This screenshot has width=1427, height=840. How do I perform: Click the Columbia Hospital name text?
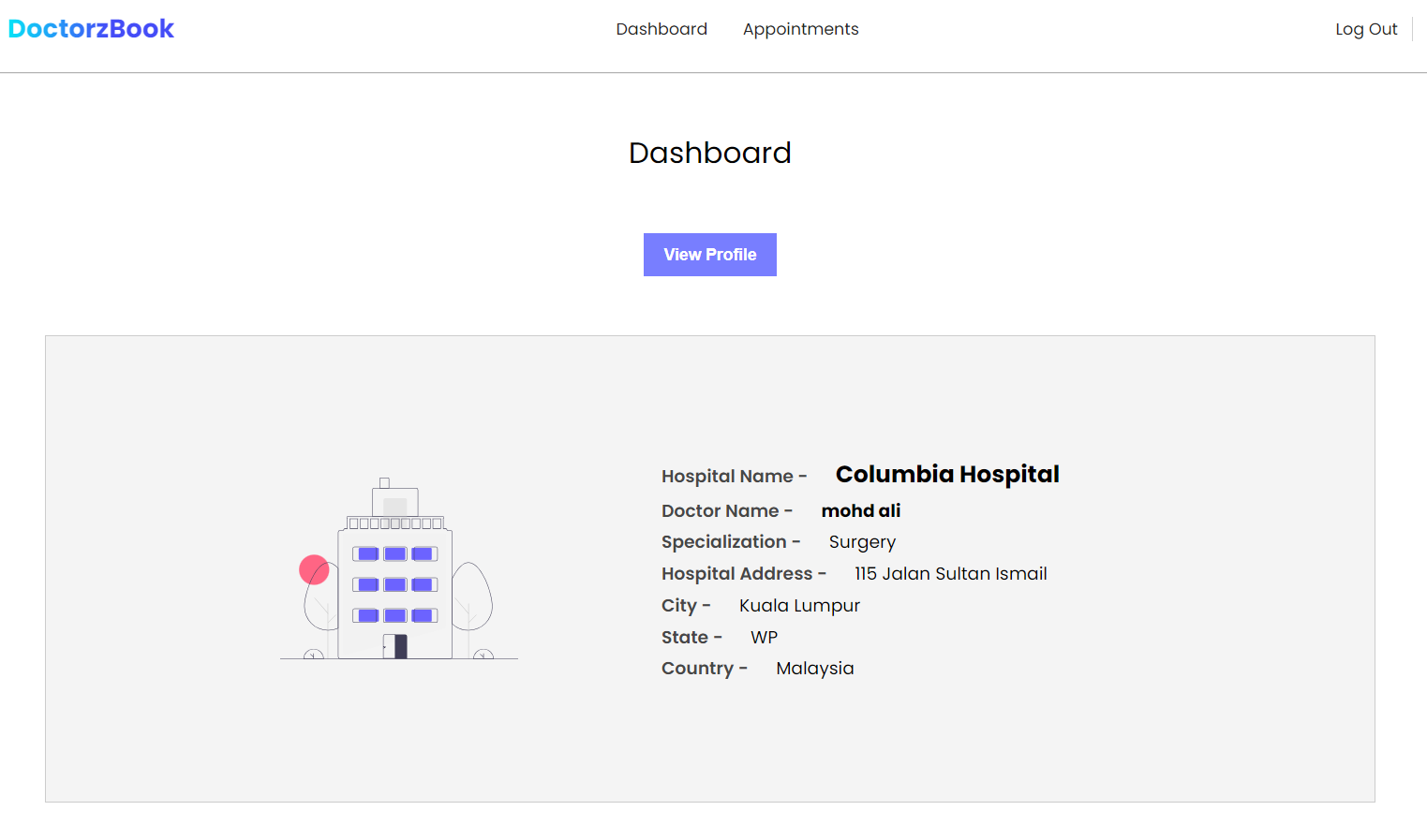click(947, 475)
